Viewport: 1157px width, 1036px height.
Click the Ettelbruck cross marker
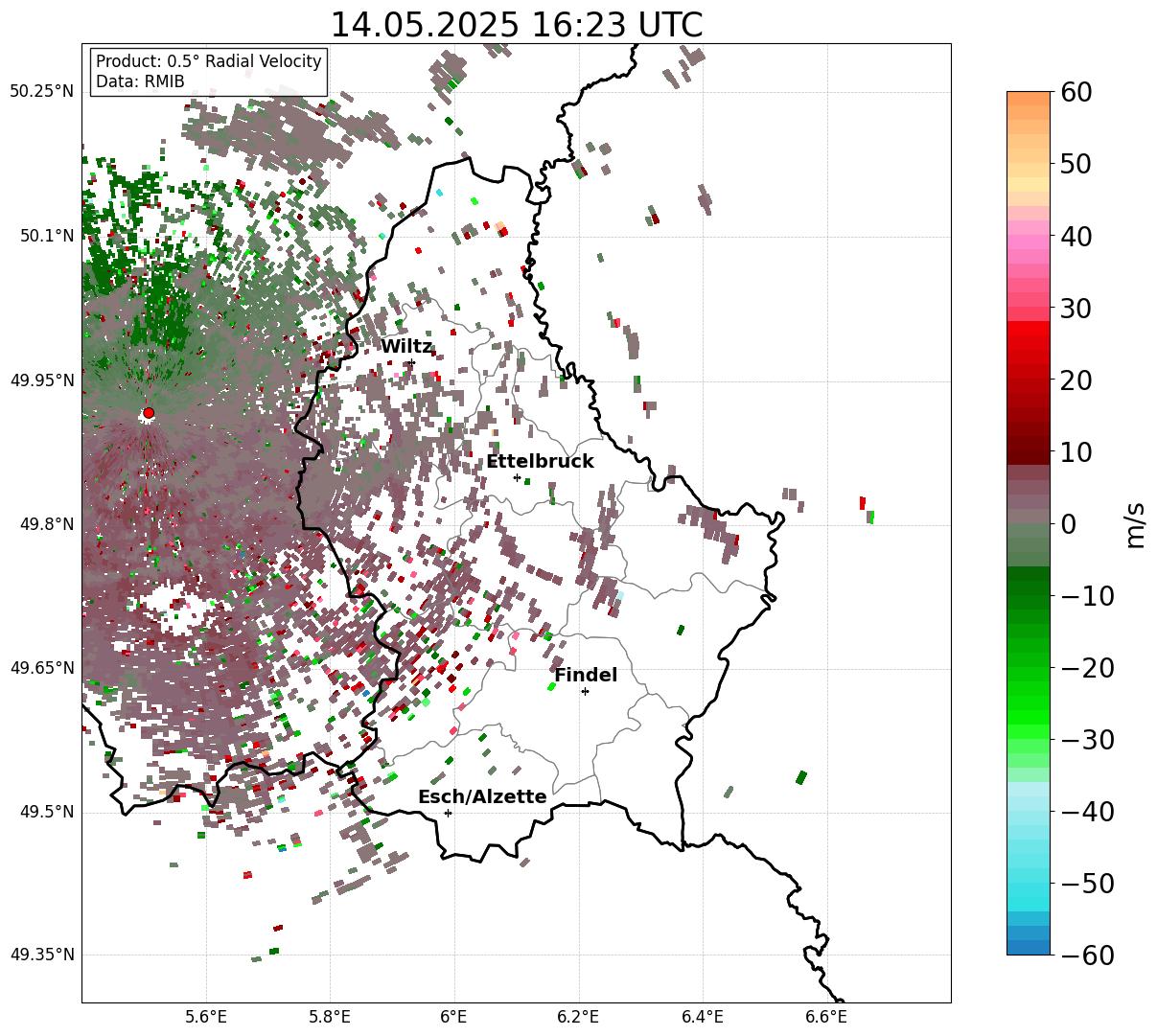click(x=517, y=477)
